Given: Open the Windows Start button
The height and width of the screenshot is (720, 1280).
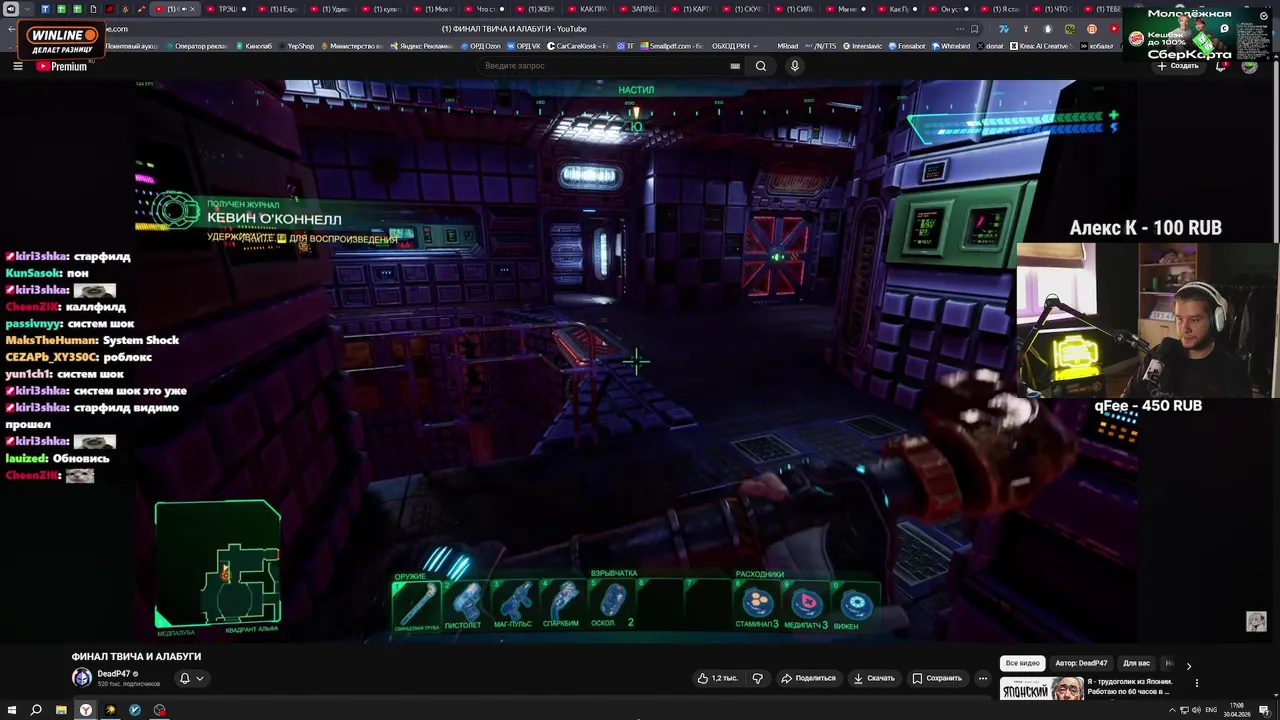Looking at the screenshot, I should point(11,710).
